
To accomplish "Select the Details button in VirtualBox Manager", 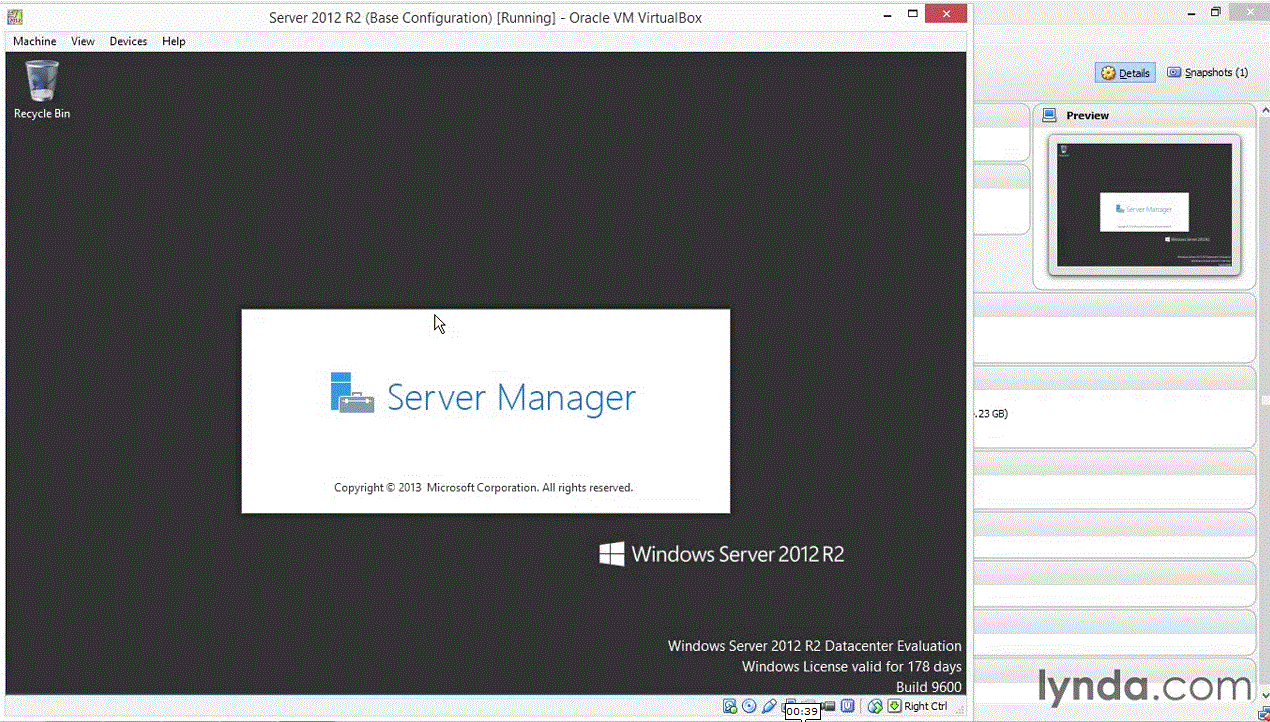I will [1125, 73].
